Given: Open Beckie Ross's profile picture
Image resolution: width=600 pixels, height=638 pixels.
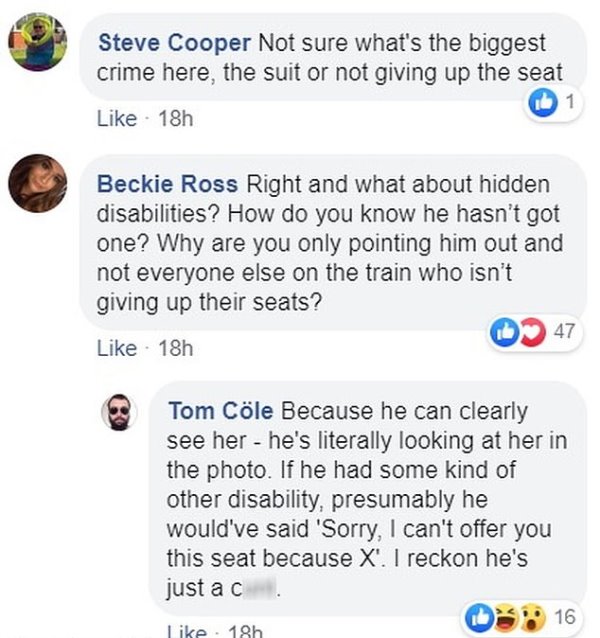Looking at the screenshot, I should (x=38, y=183).
